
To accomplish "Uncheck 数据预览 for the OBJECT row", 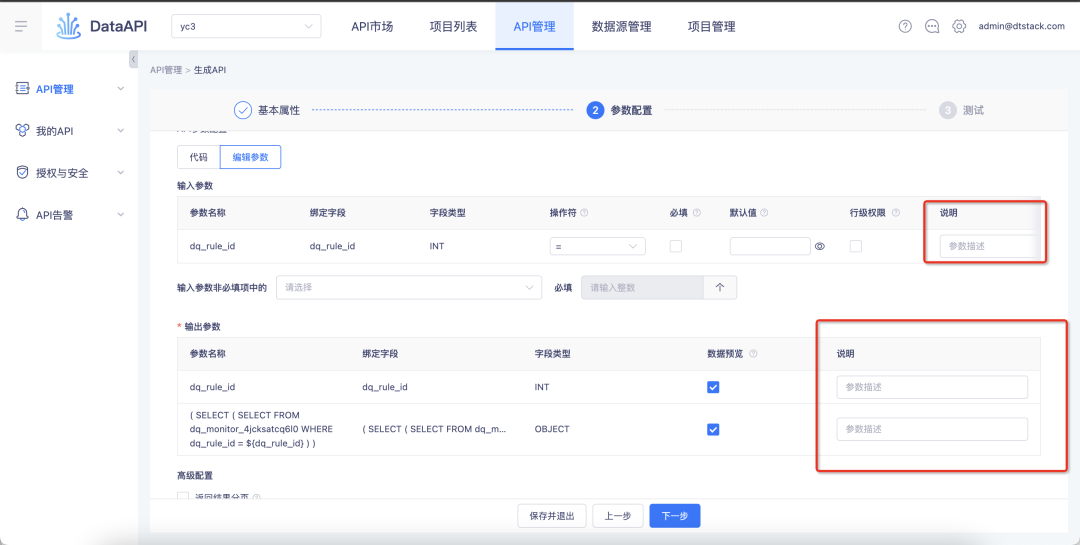I will [x=713, y=429].
